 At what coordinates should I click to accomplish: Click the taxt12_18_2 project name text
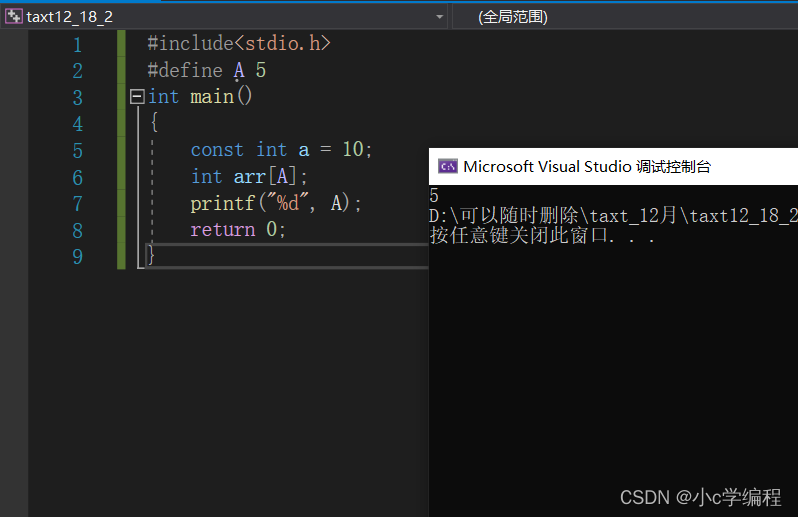pyautogui.click(x=70, y=17)
